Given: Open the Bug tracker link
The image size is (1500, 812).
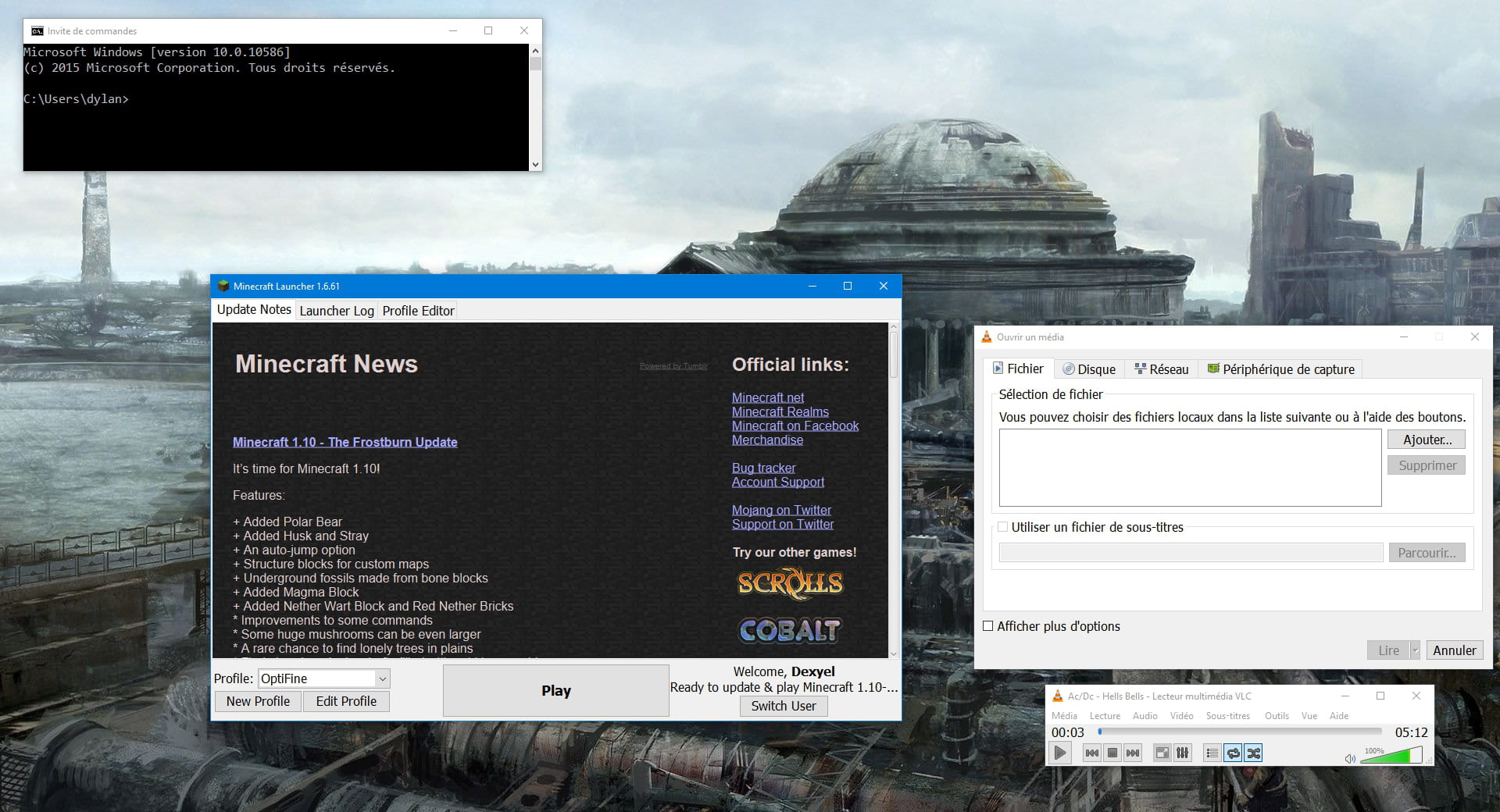Looking at the screenshot, I should (x=763, y=468).
